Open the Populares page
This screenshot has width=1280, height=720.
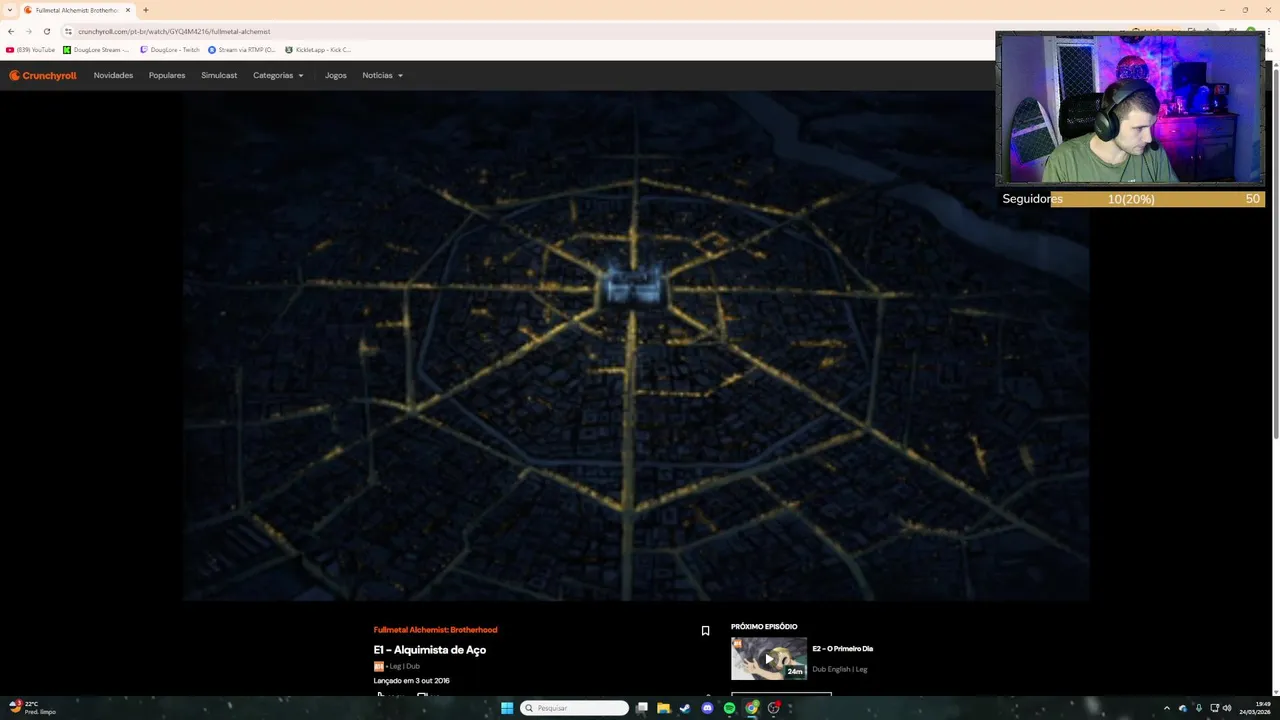[x=167, y=75]
